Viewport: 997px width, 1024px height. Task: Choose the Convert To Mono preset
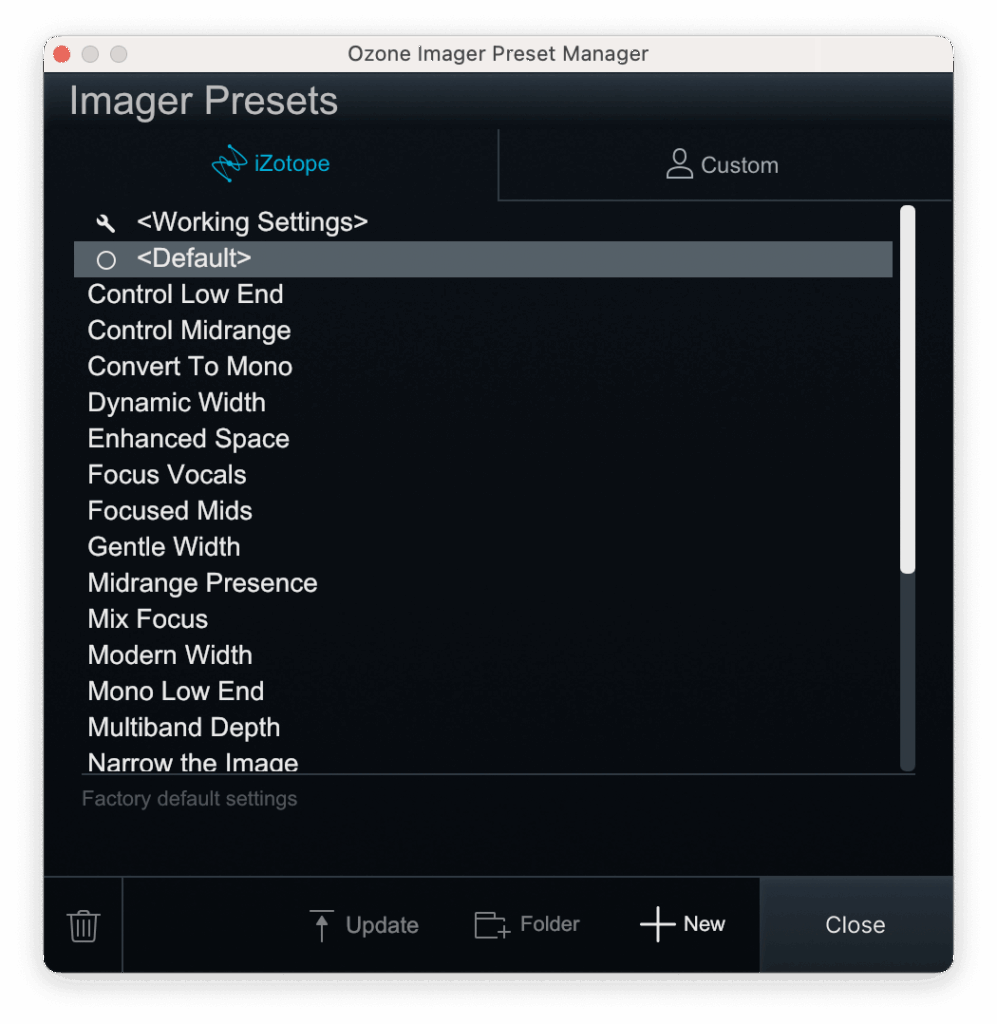tap(190, 367)
